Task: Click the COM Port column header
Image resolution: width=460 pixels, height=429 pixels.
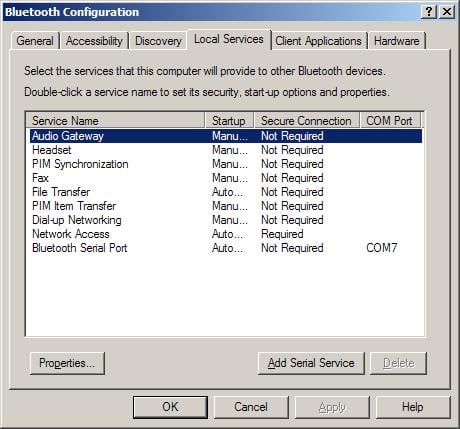Action: coord(390,120)
